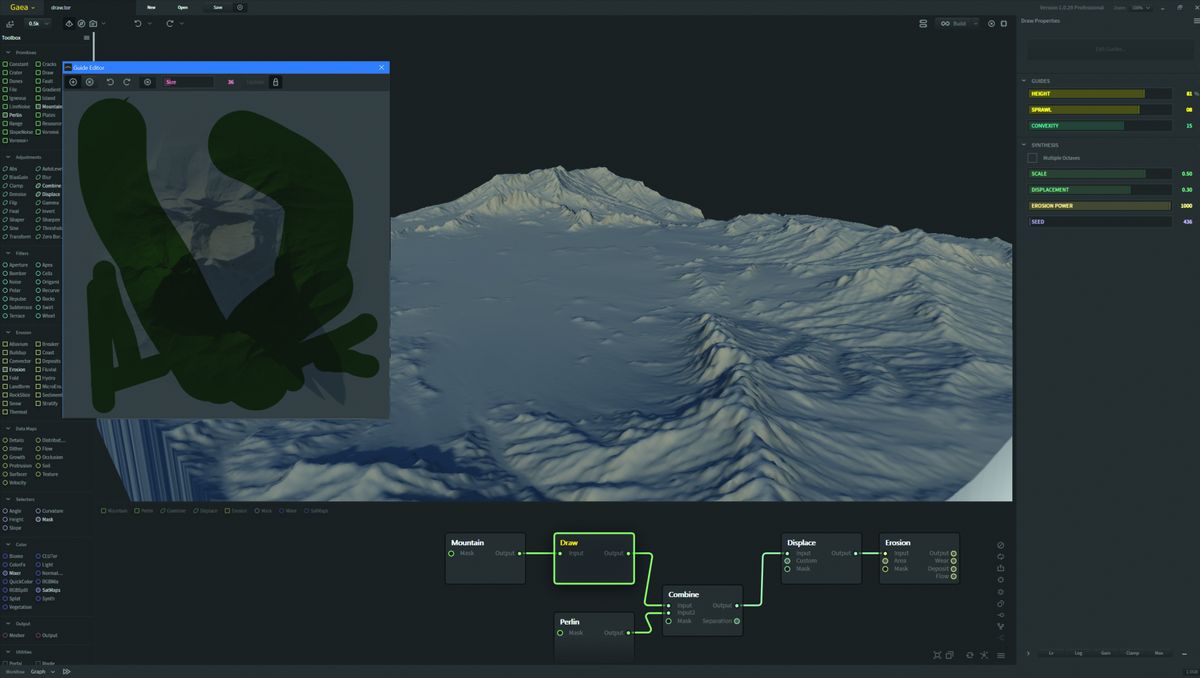This screenshot has height=678, width=1200.
Task: Toggle the Perlin primitive in Toolbox
Action: (x=16, y=115)
